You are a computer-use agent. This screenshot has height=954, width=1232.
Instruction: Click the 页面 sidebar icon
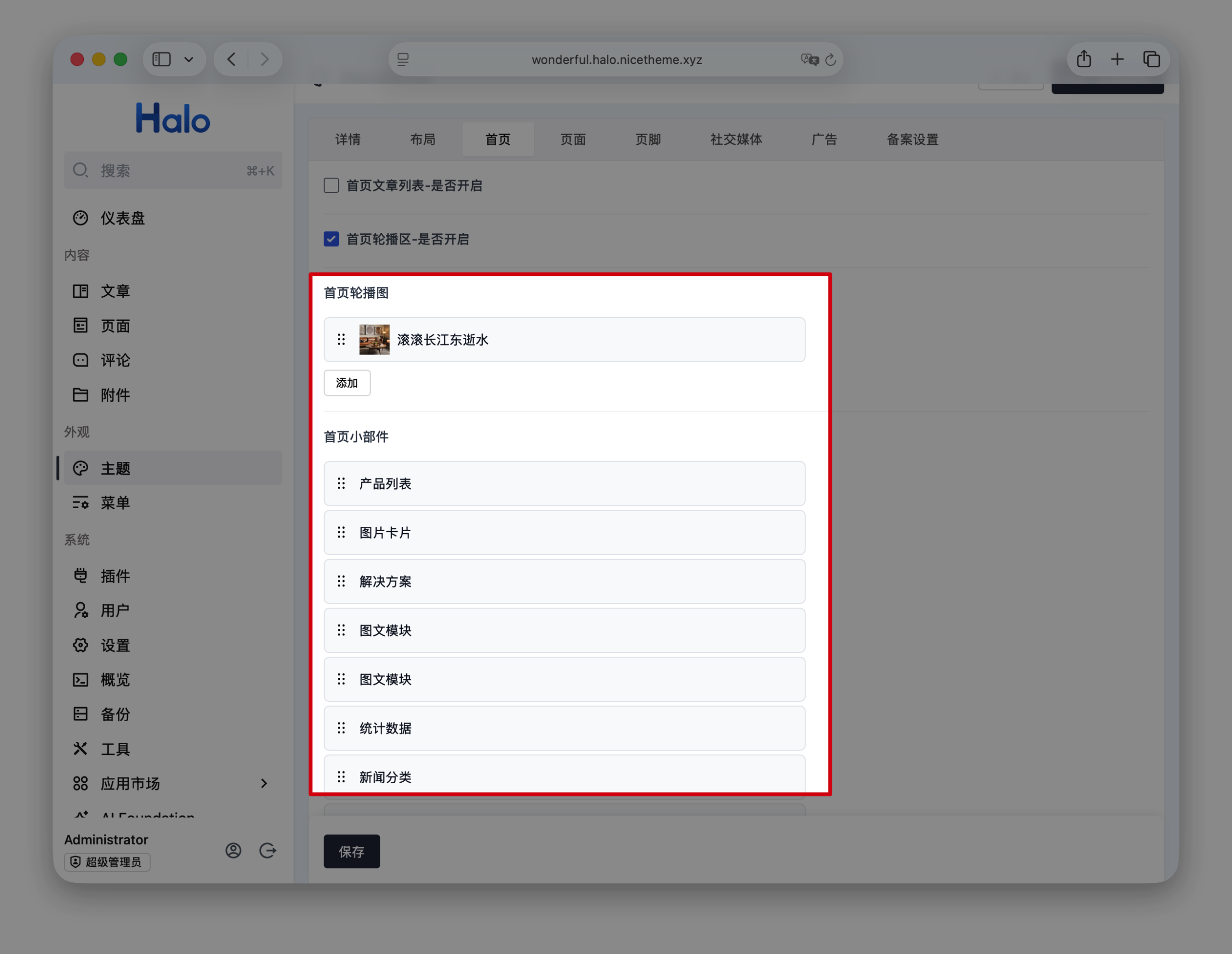pos(81,325)
